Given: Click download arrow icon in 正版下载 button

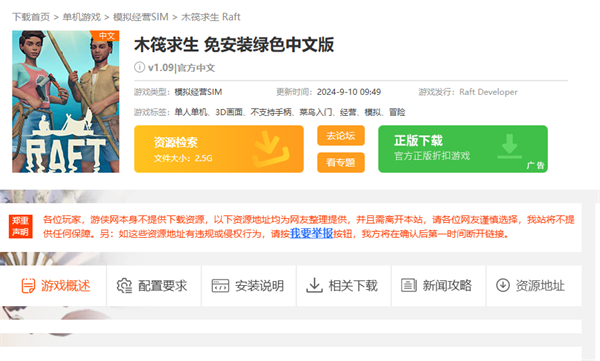Looking at the screenshot, I should 510,147.
